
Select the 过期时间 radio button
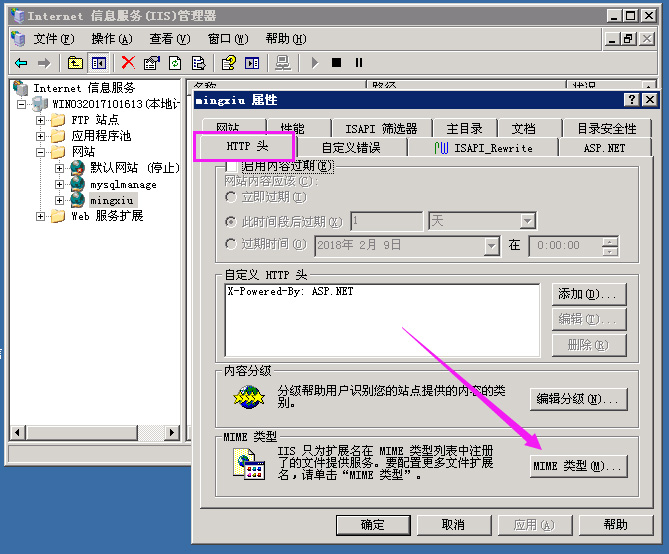click(230, 245)
